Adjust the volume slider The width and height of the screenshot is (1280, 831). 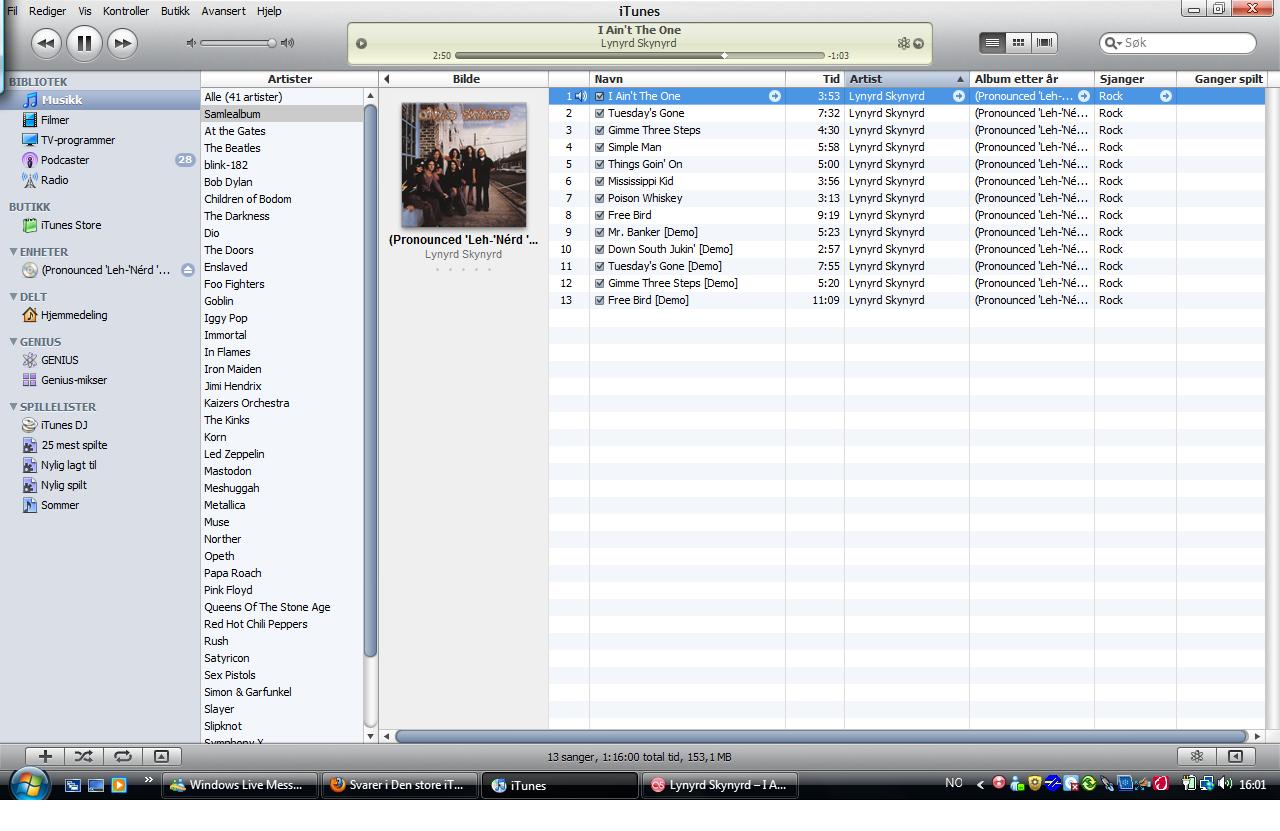(238, 43)
